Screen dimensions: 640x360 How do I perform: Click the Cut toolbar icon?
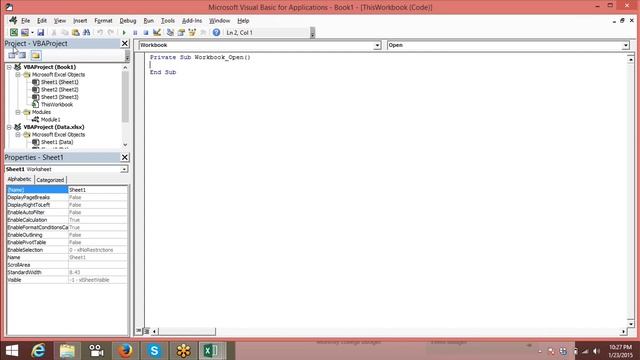tap(53, 32)
